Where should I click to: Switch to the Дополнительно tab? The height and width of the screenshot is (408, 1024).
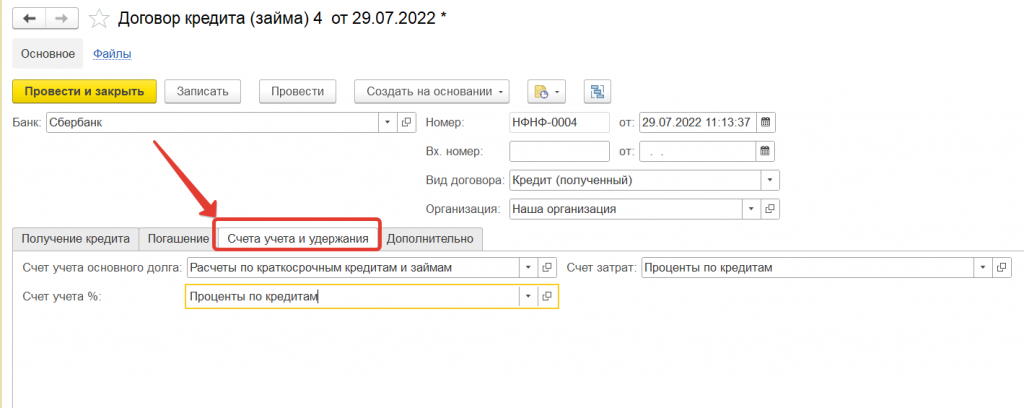pos(432,239)
